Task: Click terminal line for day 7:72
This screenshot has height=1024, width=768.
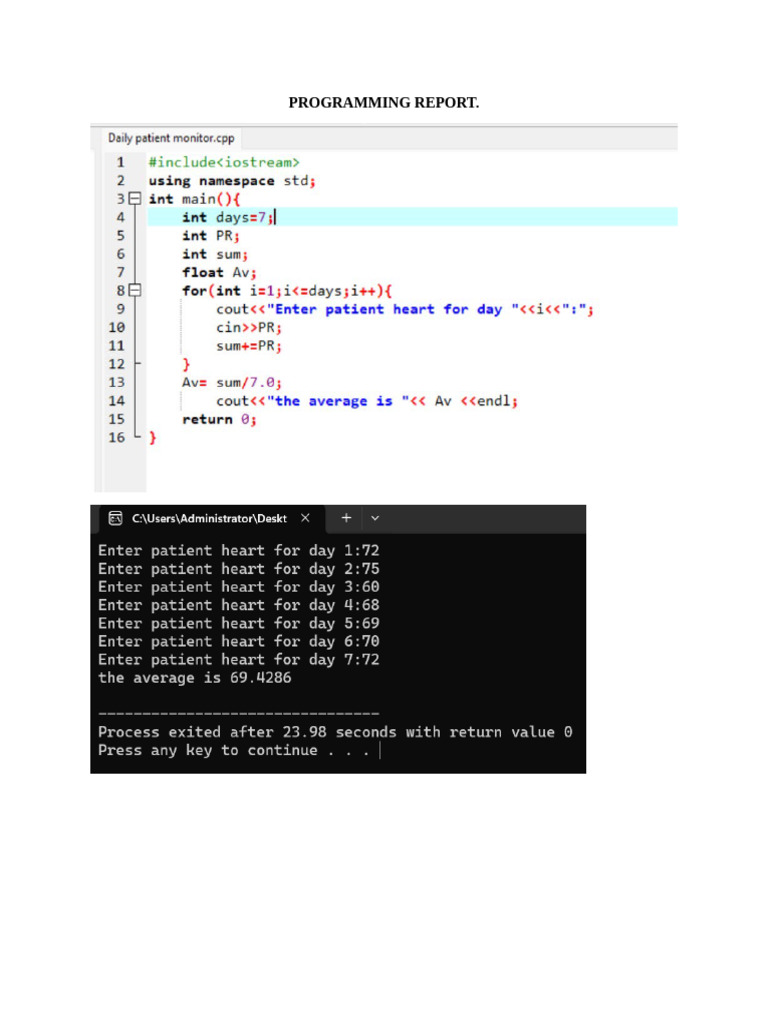Action: (x=238, y=660)
